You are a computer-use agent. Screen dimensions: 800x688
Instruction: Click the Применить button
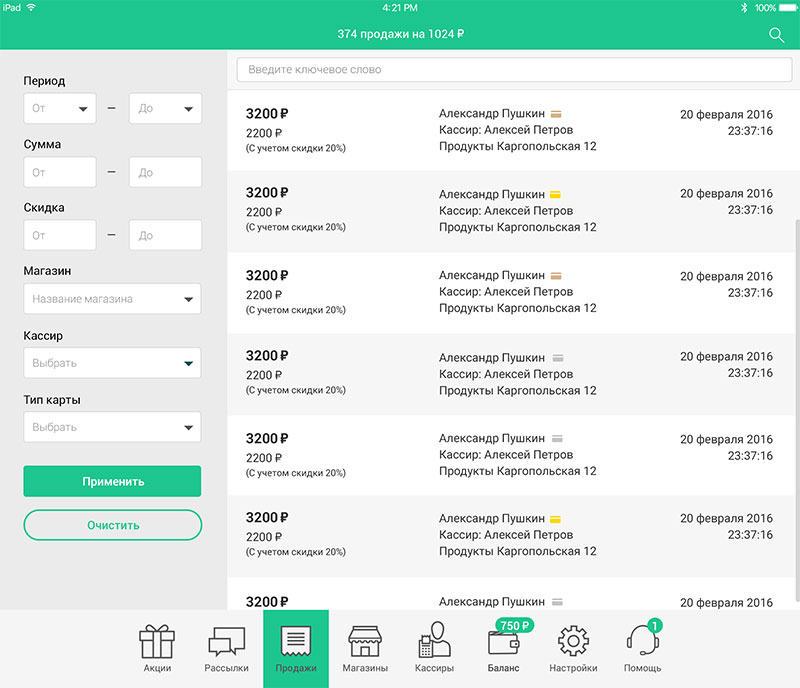point(112,480)
